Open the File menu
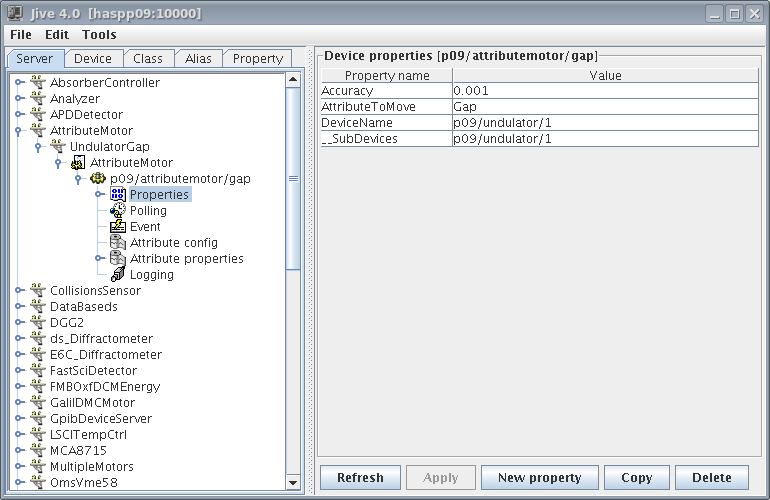Image resolution: width=770 pixels, height=500 pixels. pyautogui.click(x=21, y=35)
